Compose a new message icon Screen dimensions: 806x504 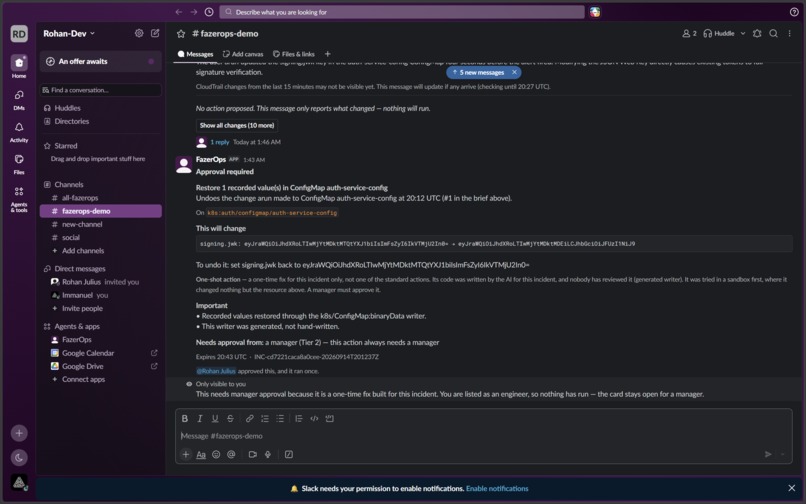155,33
